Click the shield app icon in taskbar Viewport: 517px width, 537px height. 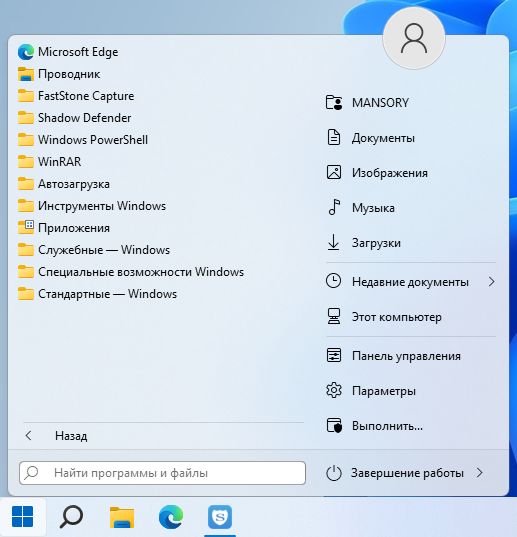click(220, 517)
